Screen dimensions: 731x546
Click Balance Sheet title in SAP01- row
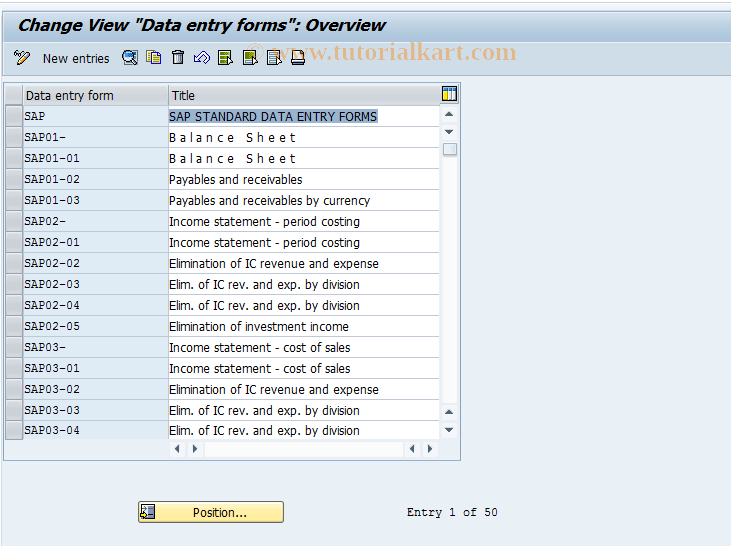[x=304, y=137]
